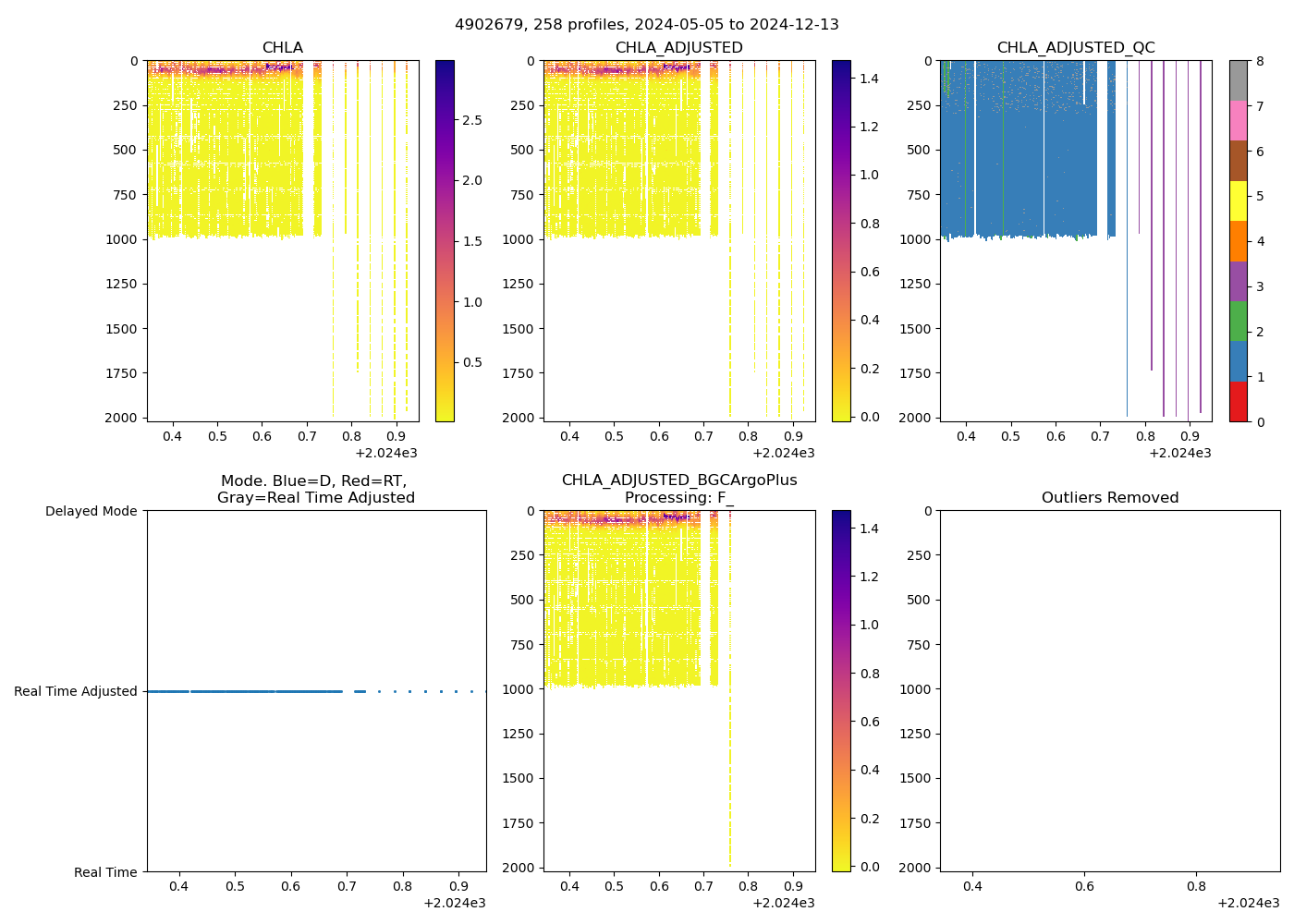Pick the pink segment of QC colorbar

tap(1239, 120)
